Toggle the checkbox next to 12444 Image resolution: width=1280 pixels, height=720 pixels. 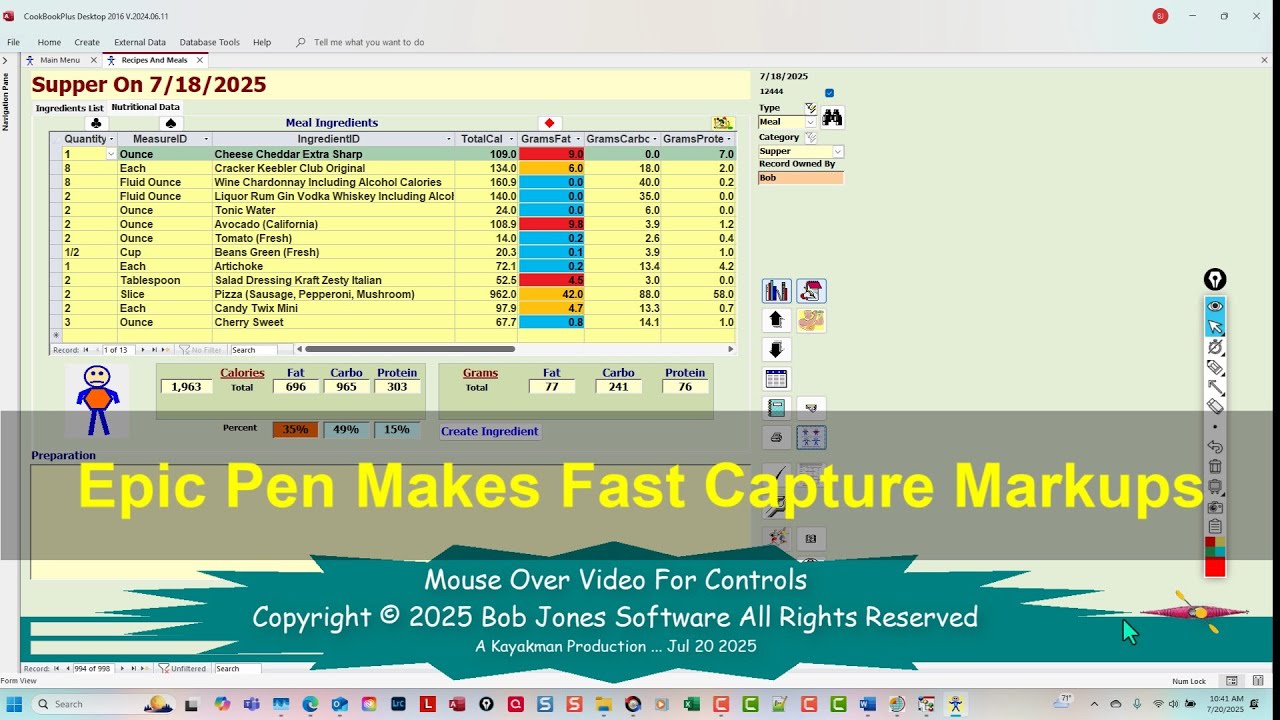pos(829,93)
